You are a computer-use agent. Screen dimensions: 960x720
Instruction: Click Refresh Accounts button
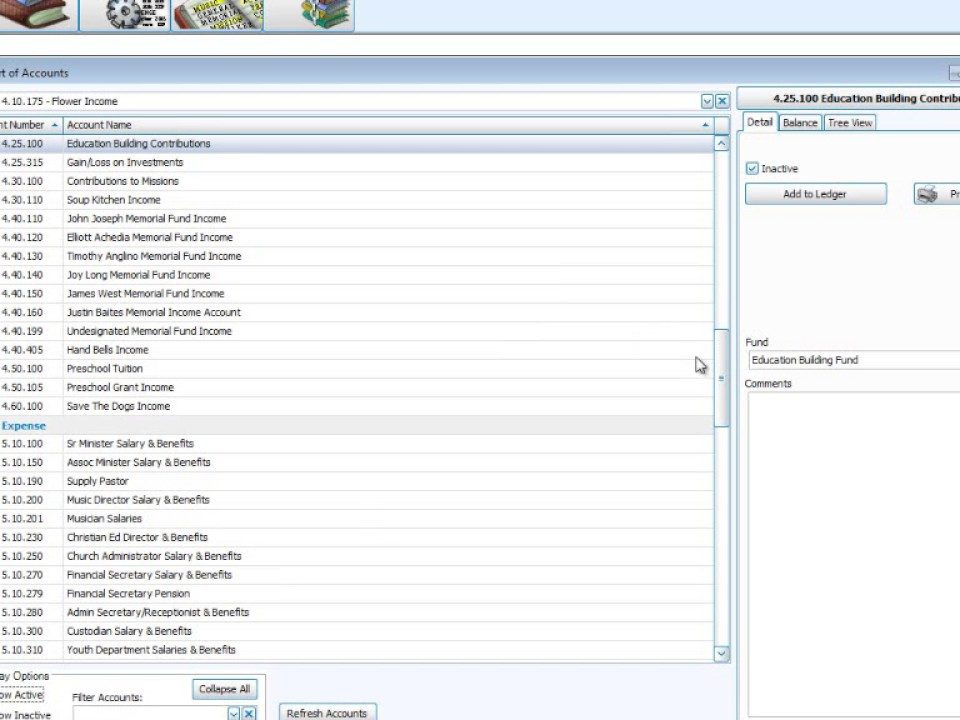coord(327,713)
